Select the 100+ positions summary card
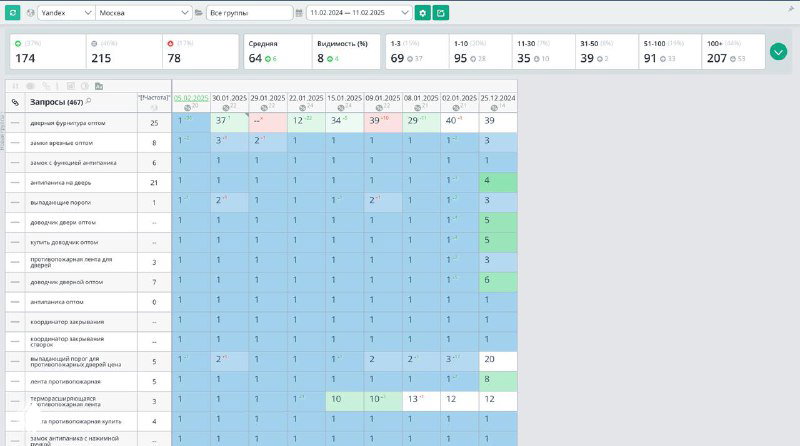The width and height of the screenshot is (800, 446). pos(734,52)
